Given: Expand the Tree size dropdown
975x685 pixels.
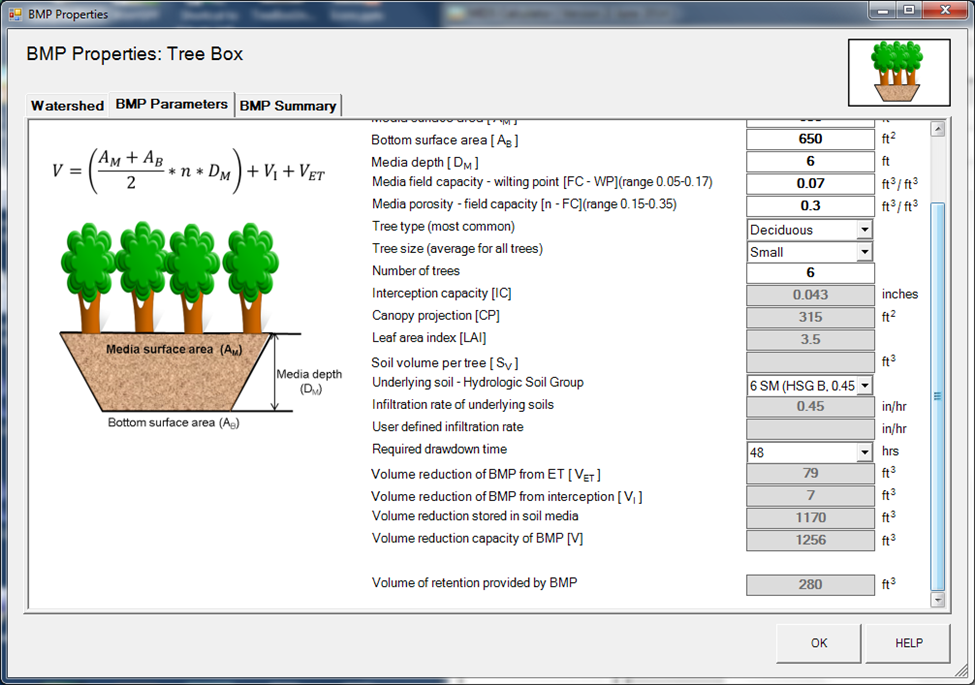Looking at the screenshot, I should [864, 252].
